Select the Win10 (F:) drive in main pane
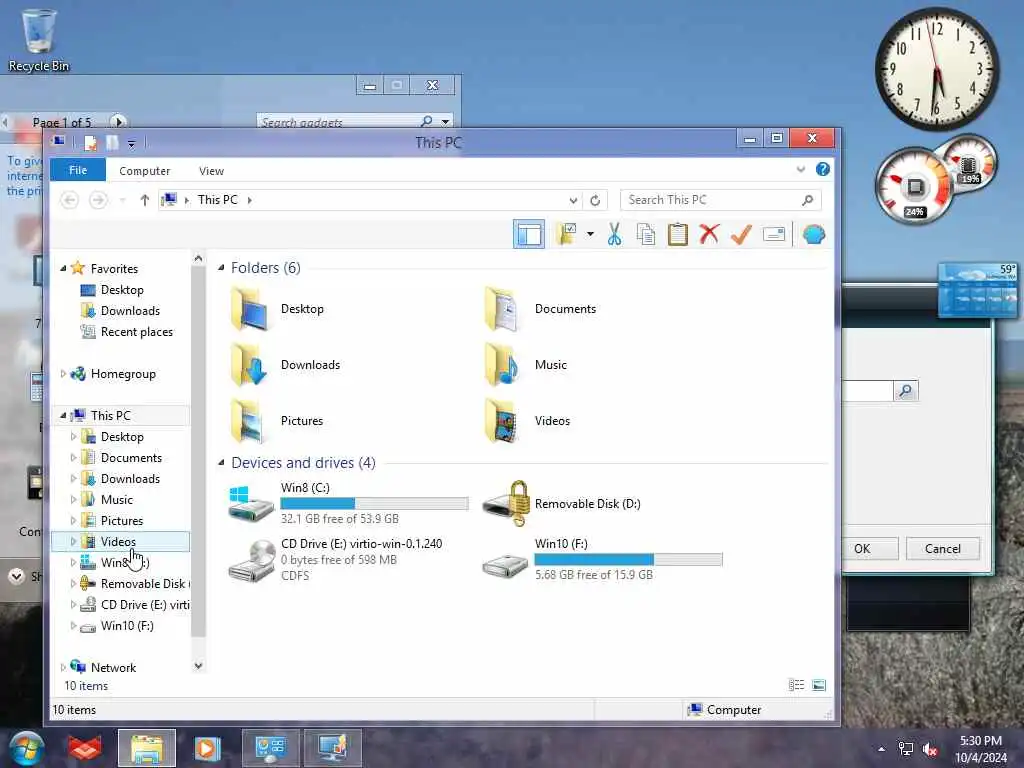Image resolution: width=1024 pixels, height=768 pixels. coord(602,559)
